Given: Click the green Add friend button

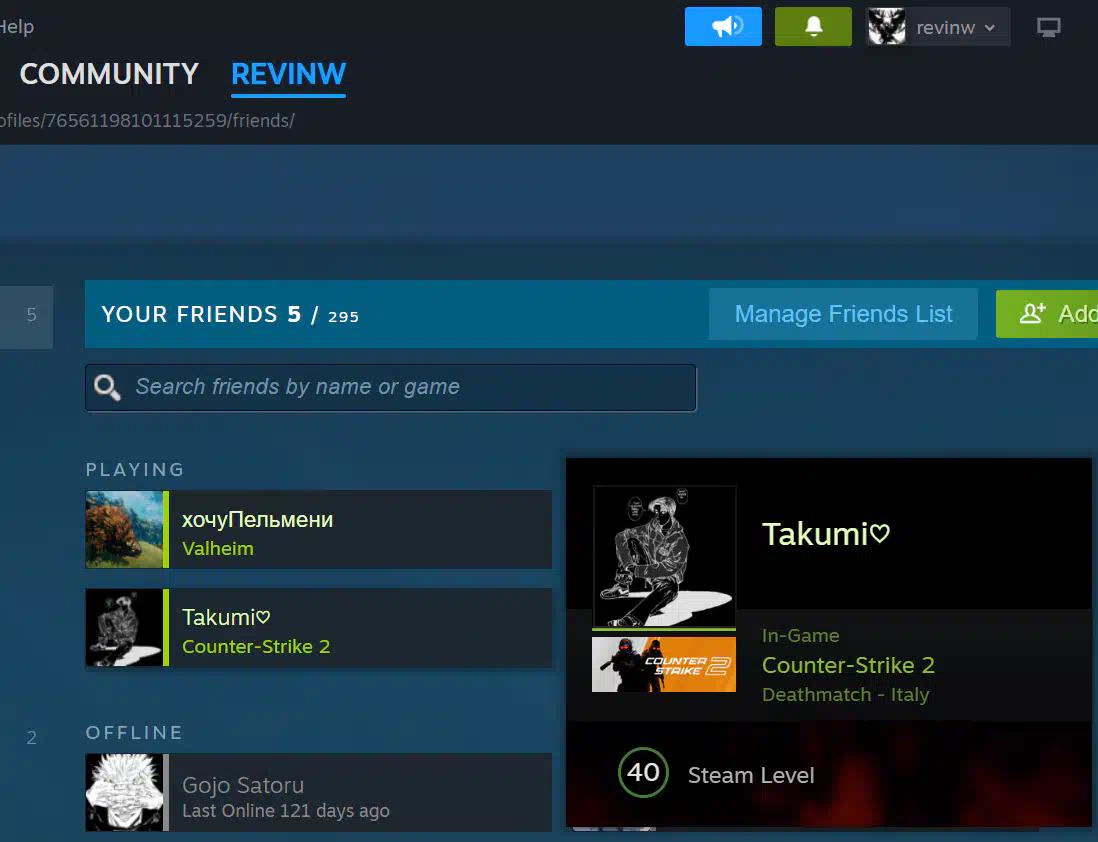Looking at the screenshot, I should coord(1047,313).
